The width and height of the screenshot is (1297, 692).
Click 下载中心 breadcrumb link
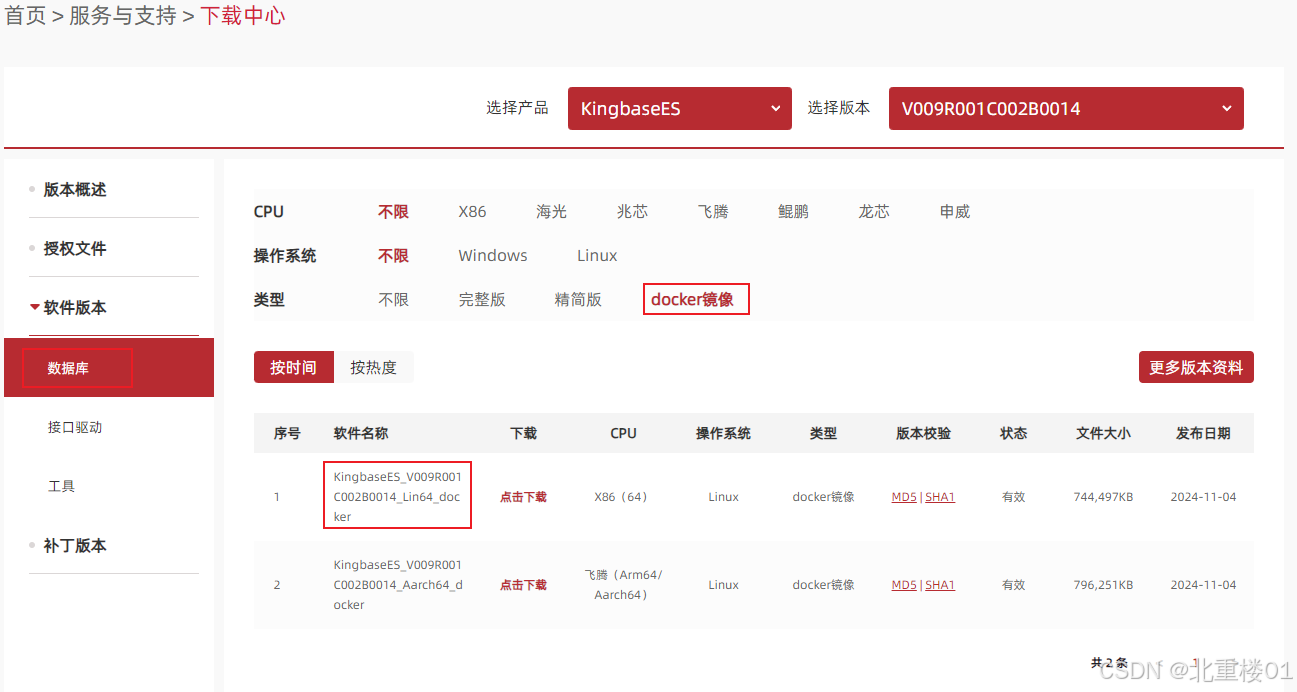coord(243,15)
